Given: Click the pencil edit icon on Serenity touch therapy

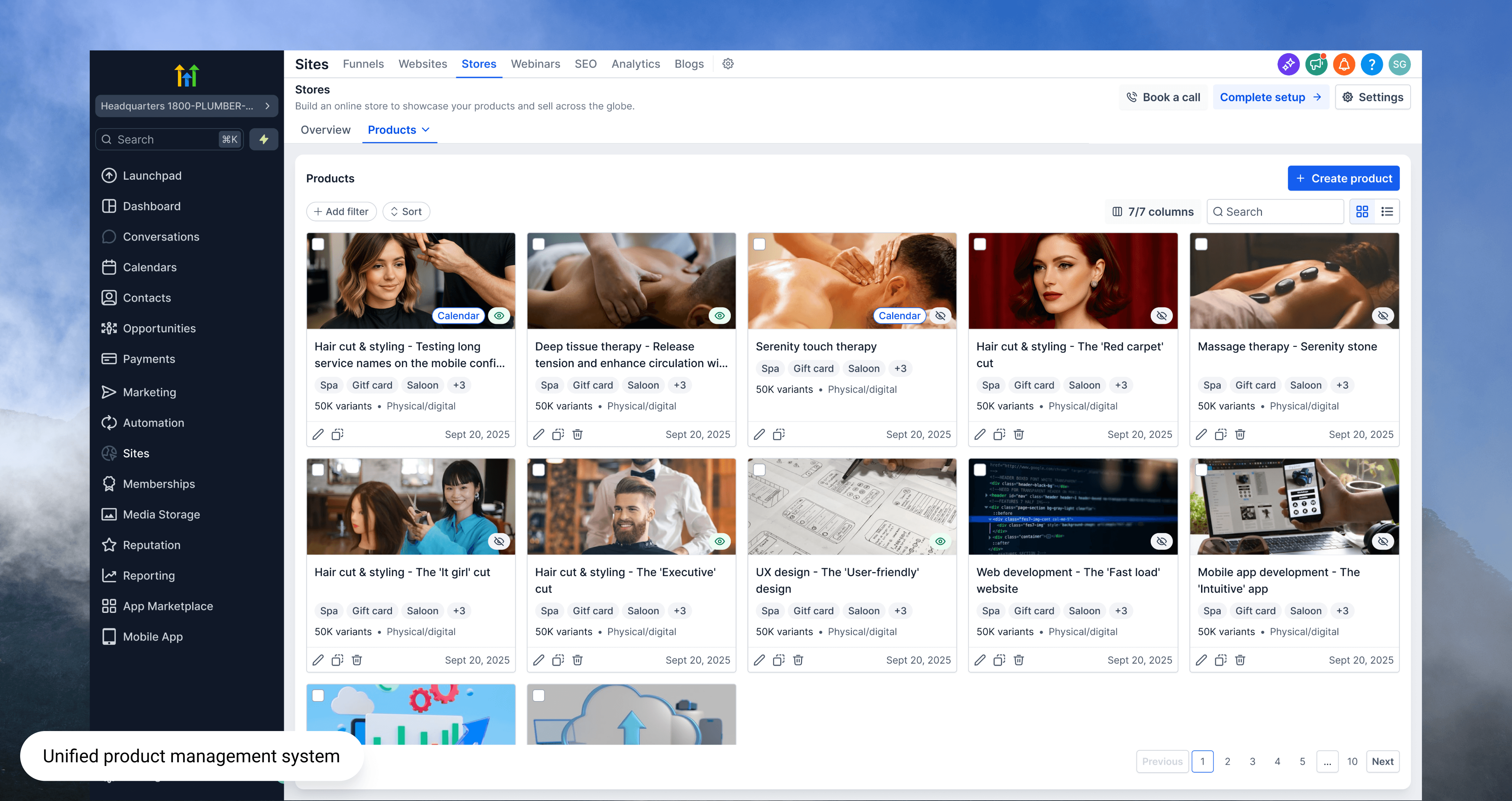Looking at the screenshot, I should 759,435.
